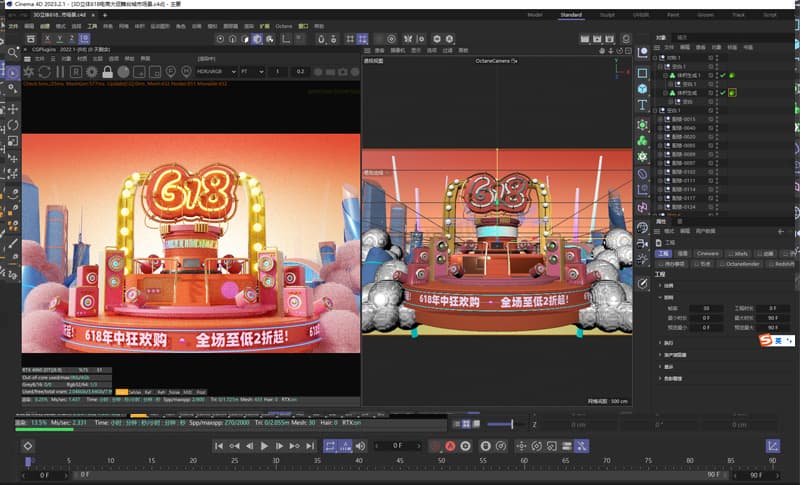Toggle the Live Viewer camera lock icon

pyautogui.click(x=108, y=72)
